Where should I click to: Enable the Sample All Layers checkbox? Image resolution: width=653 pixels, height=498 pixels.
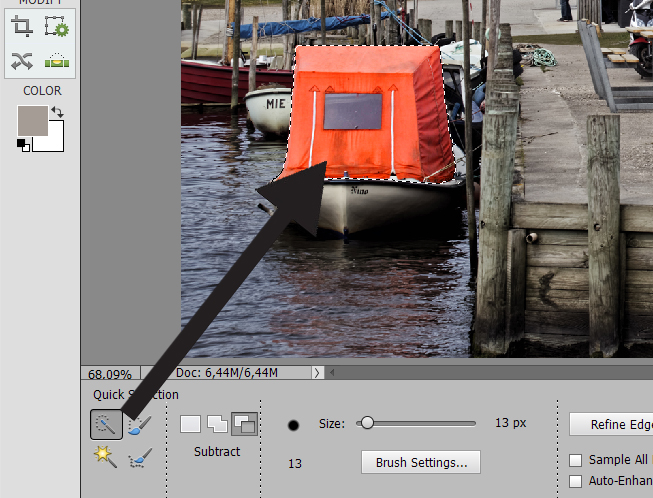(x=575, y=460)
